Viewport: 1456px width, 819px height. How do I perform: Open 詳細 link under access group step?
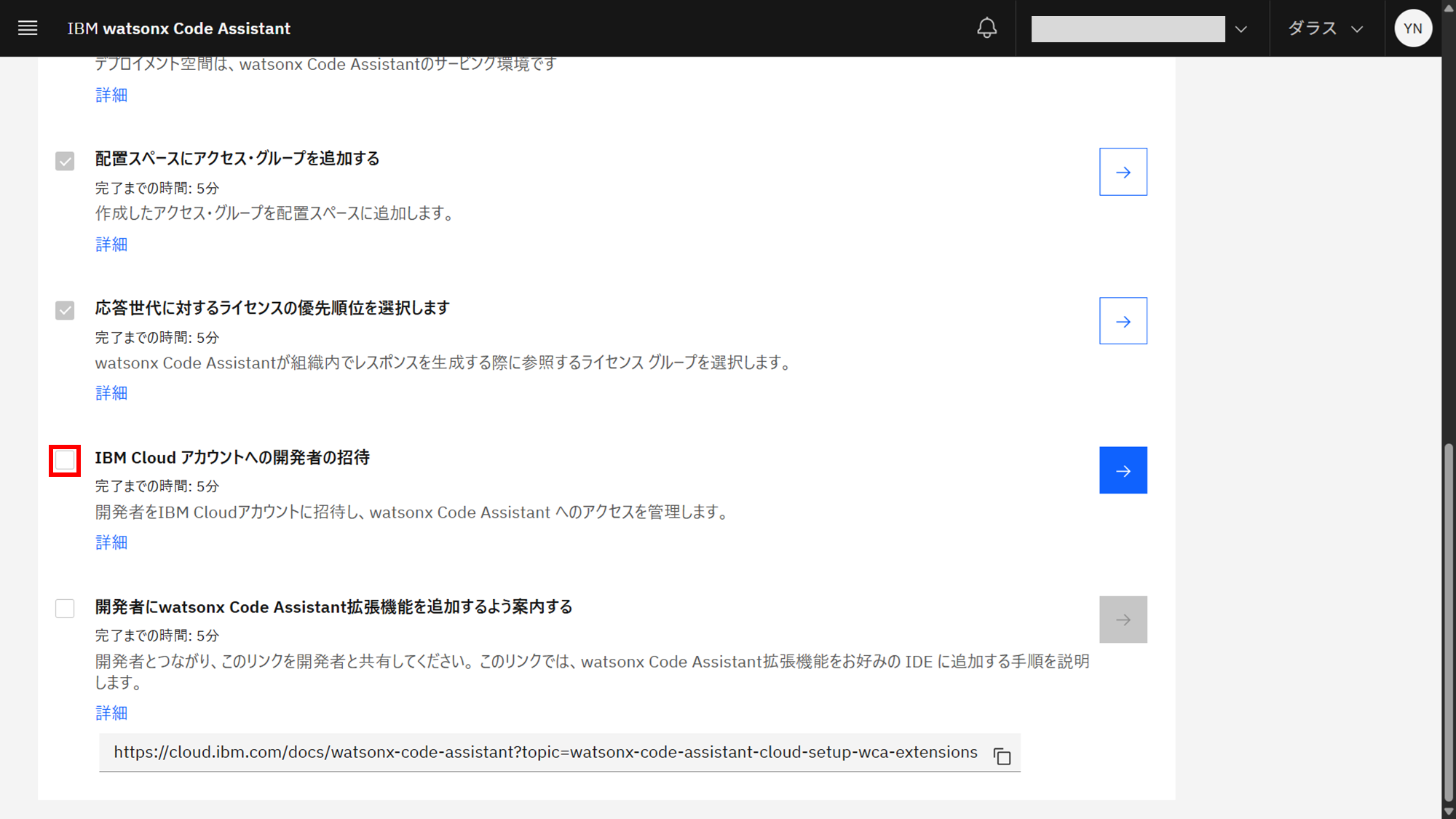(111, 245)
